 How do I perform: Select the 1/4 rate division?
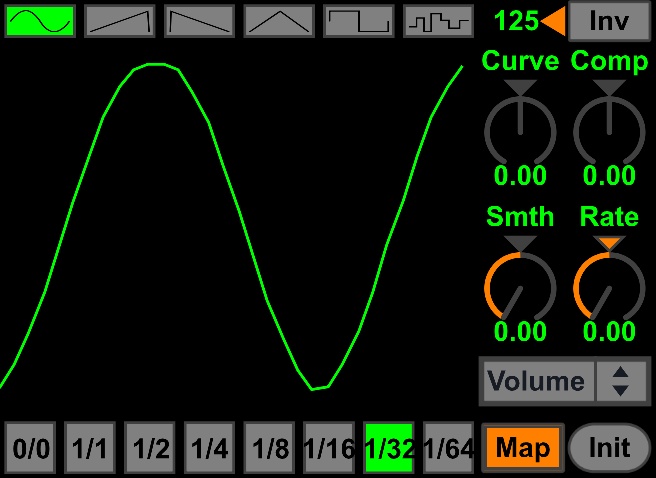tap(210, 448)
